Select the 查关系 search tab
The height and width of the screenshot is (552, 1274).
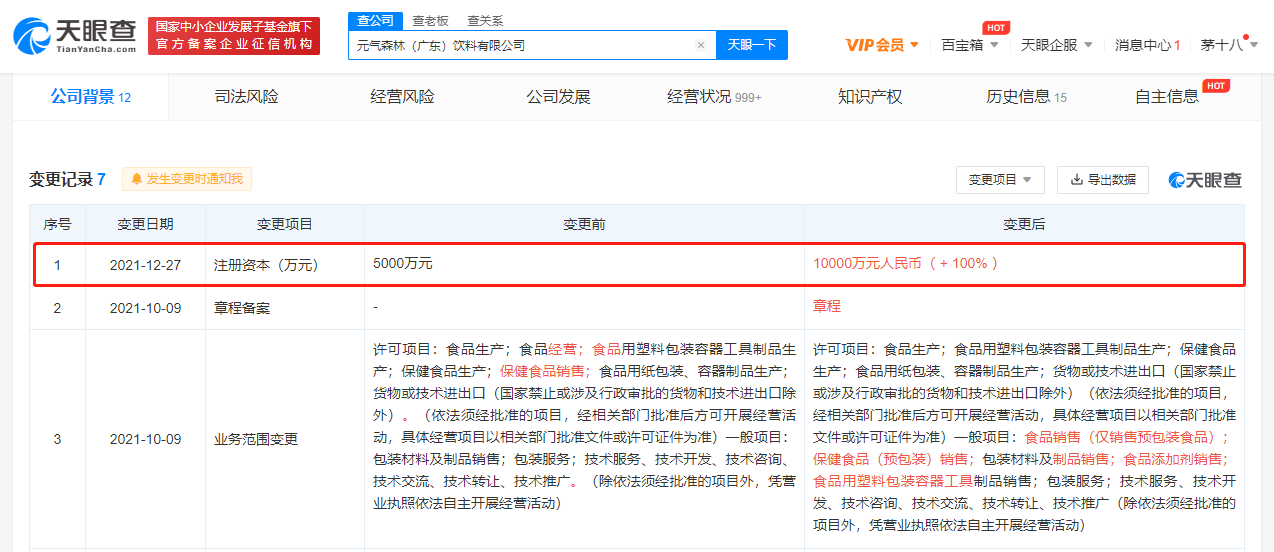pos(485,20)
